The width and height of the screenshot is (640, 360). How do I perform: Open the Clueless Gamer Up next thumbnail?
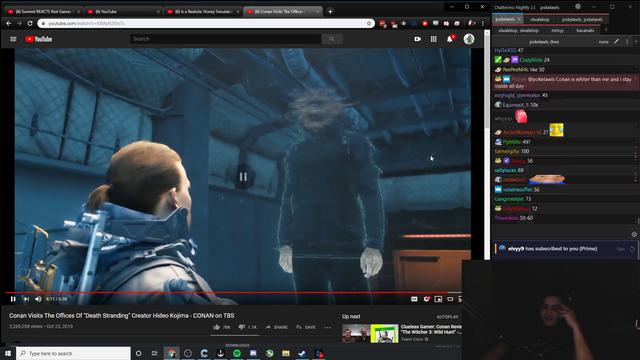(x=370, y=333)
